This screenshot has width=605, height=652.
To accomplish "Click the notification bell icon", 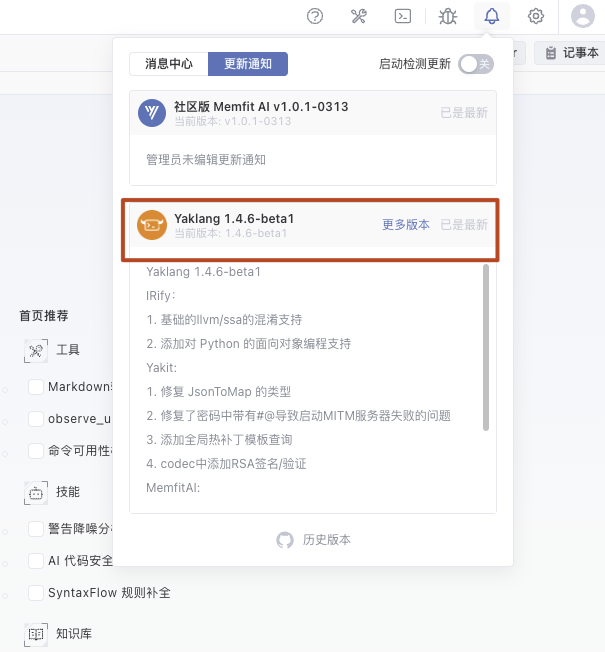I will [491, 16].
